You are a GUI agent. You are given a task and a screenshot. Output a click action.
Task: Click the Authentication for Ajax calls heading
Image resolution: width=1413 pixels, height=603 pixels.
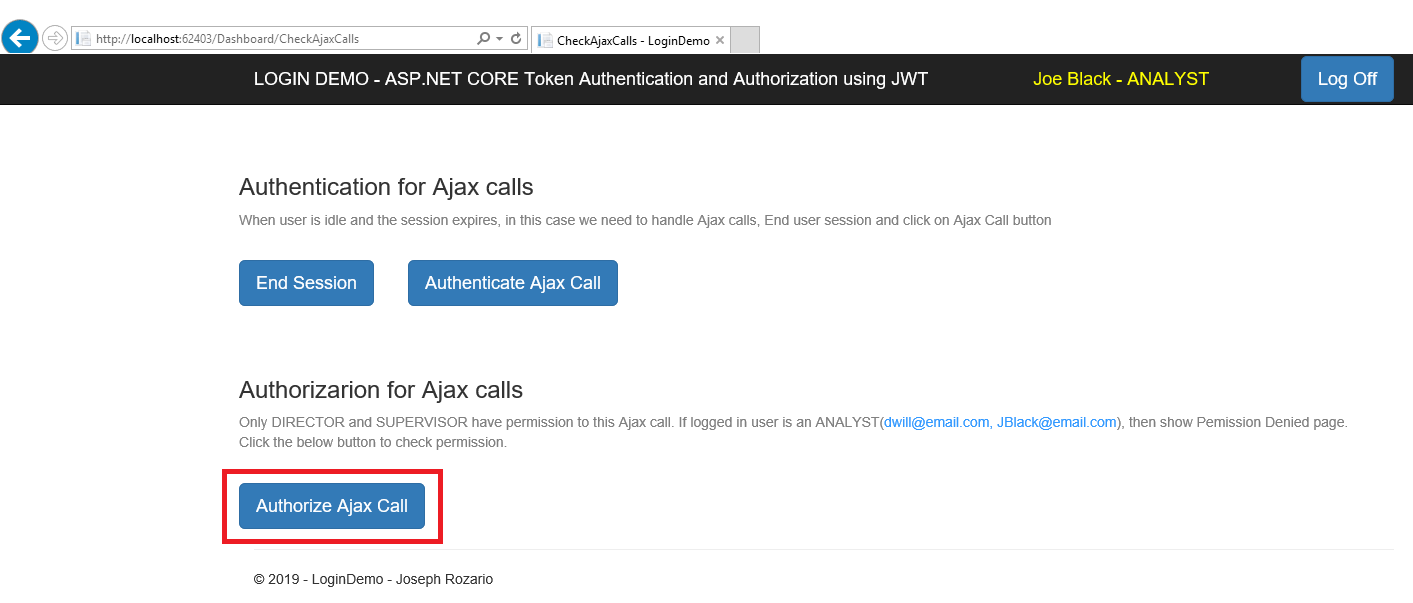386,187
